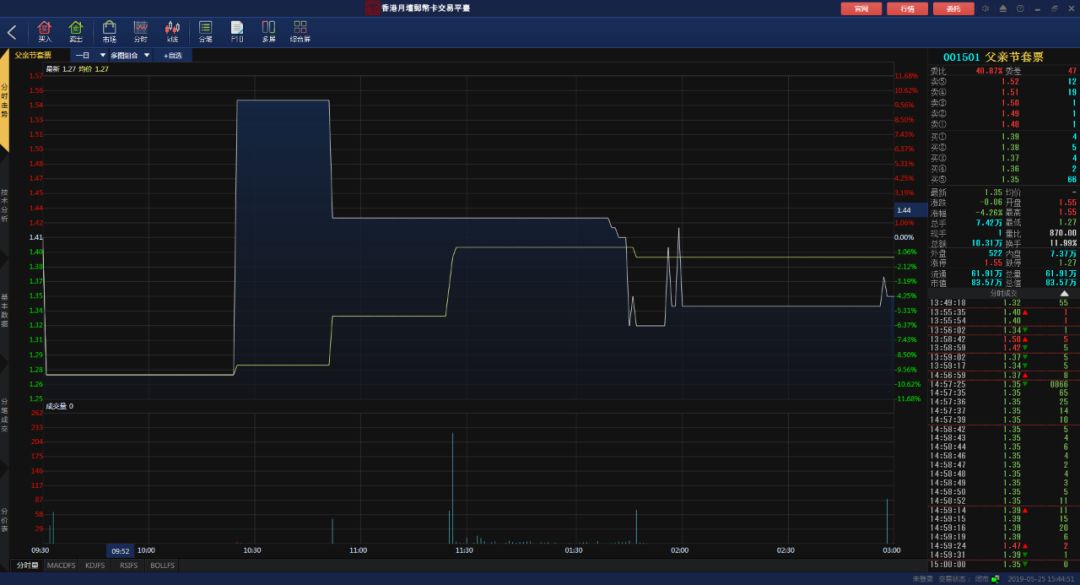Switch to 分时 time-share chart icon
This screenshot has width=1080, height=585.
pyautogui.click(x=141, y=31)
